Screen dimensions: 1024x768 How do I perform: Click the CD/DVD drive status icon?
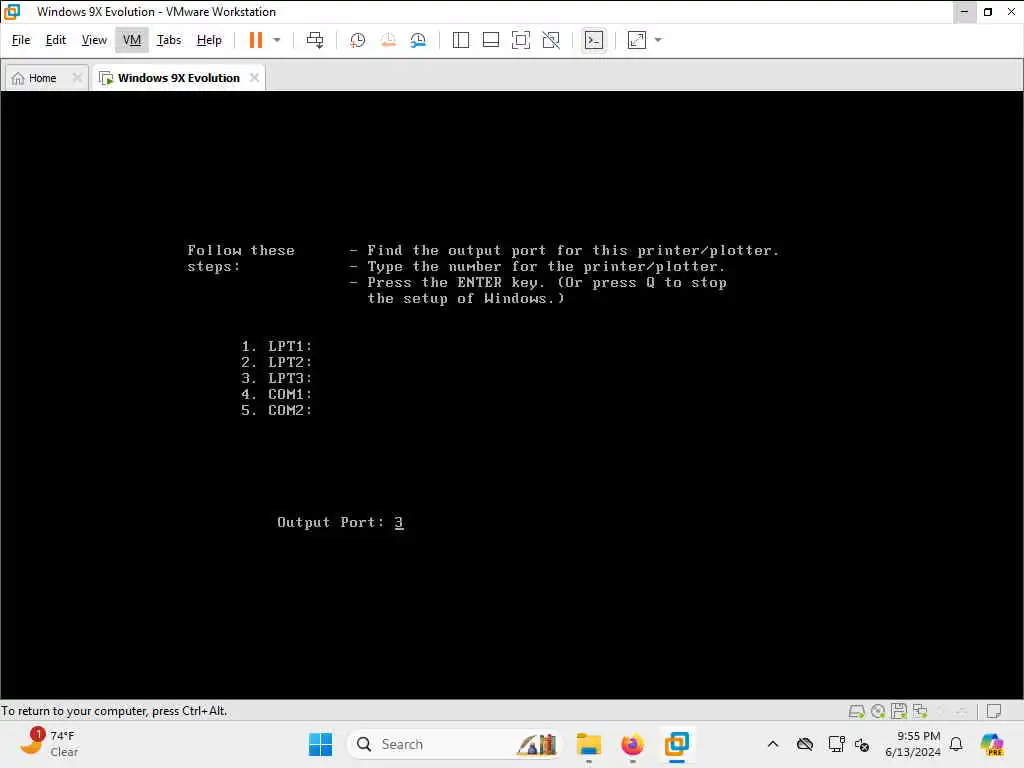pyautogui.click(x=878, y=711)
